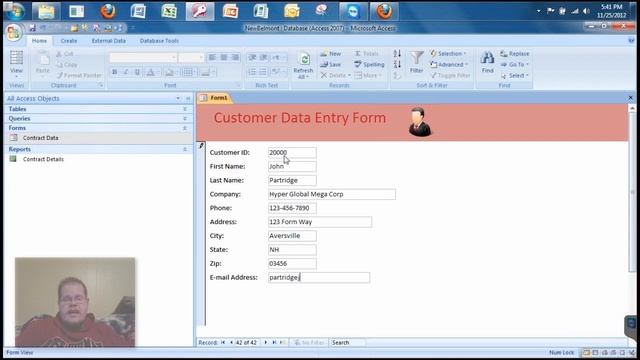Image resolution: width=640 pixels, height=360 pixels.
Task: Collapse the Forms group
Action: tap(184, 128)
